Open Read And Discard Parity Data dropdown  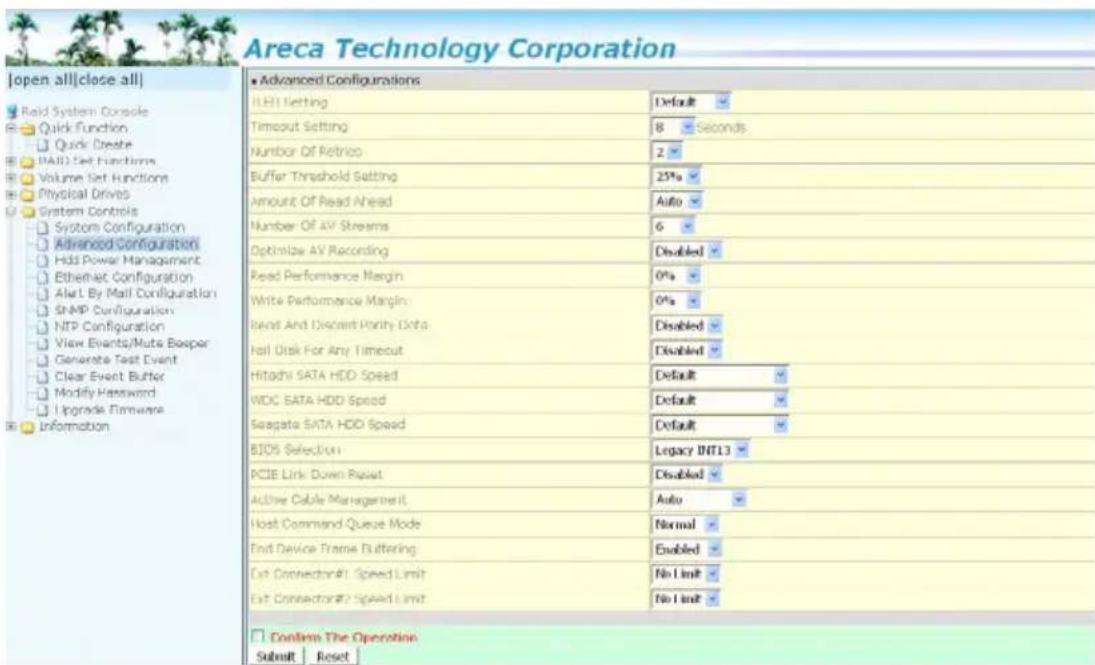[686, 326]
